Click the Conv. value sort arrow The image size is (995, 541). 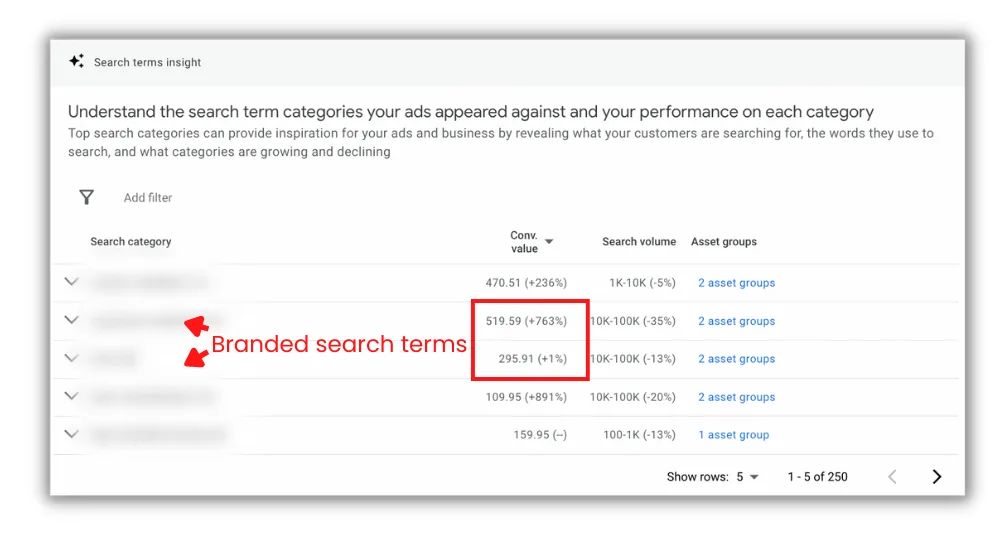[550, 242]
